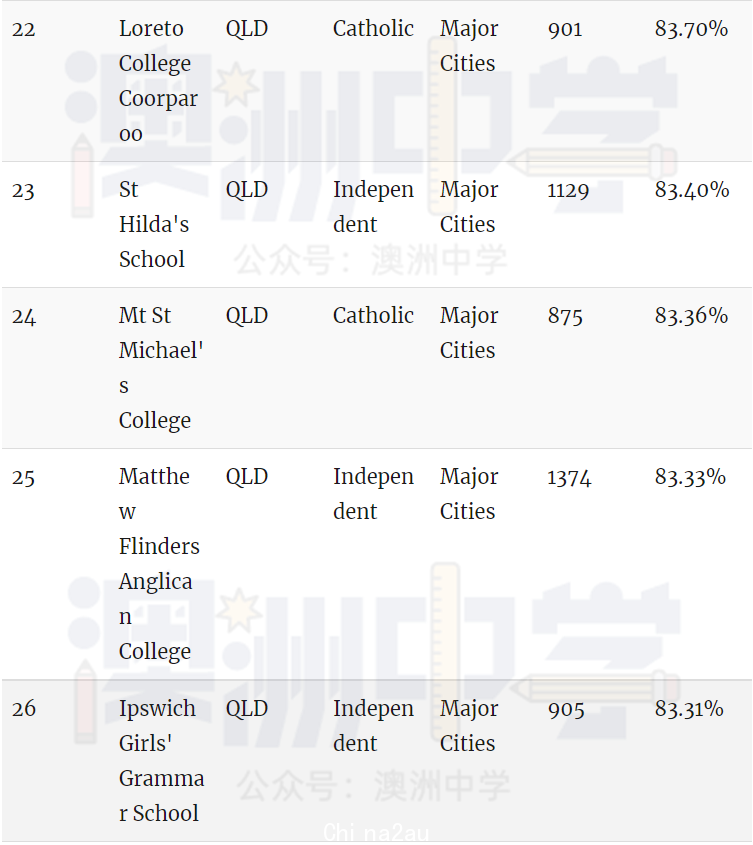Viewport: 753px width, 845px height.
Task: Click the 83.33% percentage value
Action: [x=690, y=477]
